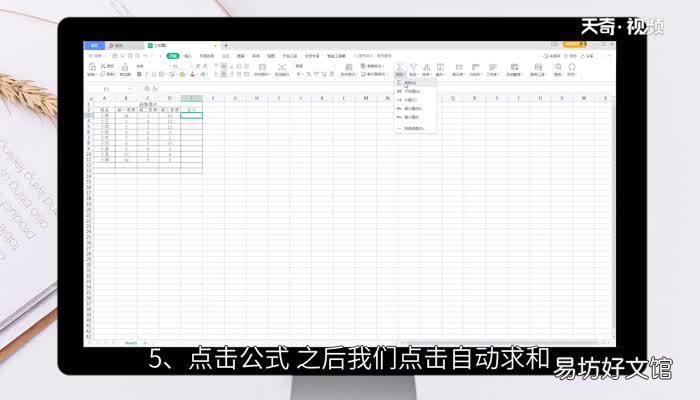Click the vertical scrollbar at right

click(x=613, y=219)
